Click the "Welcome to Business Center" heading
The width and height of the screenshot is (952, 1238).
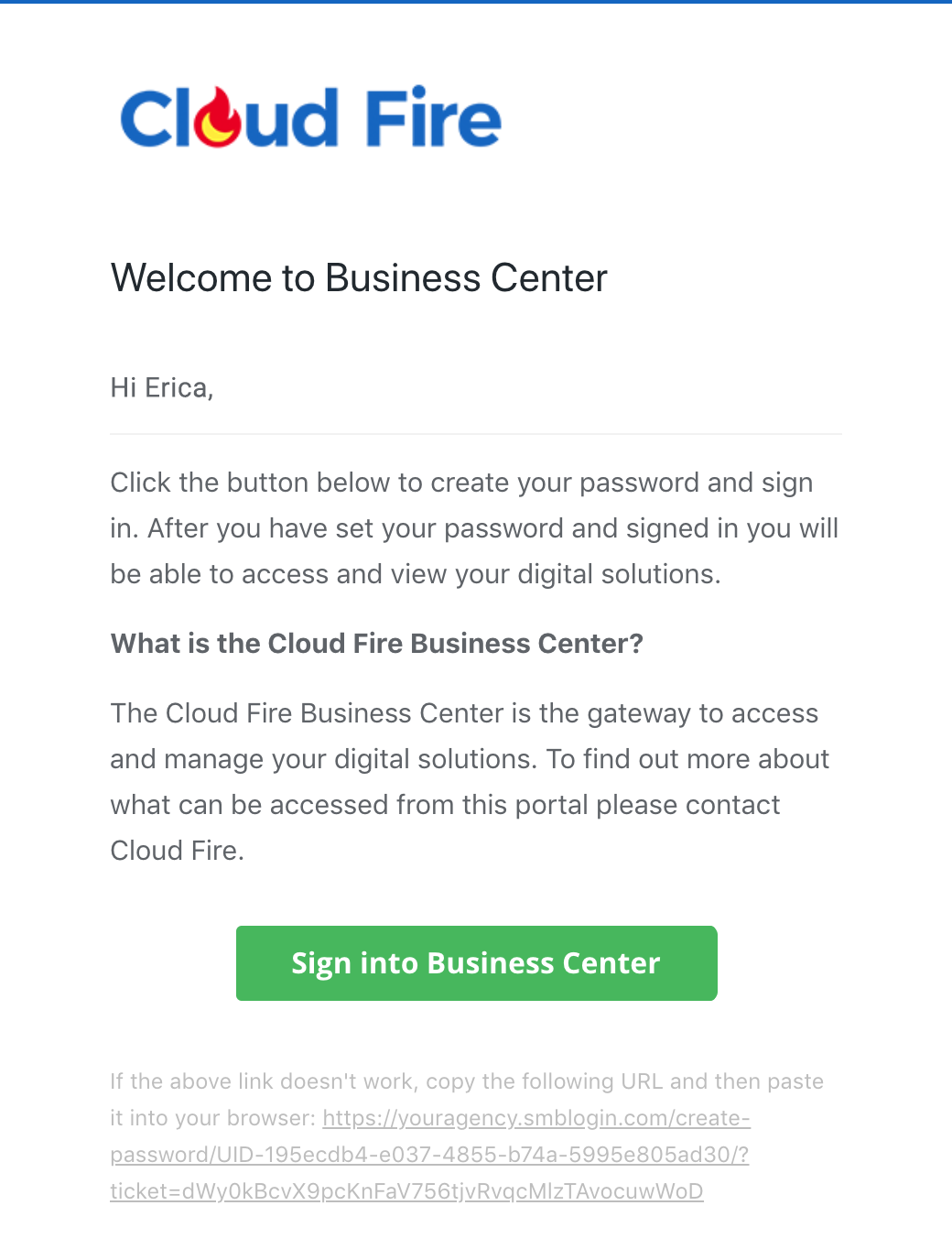pos(359,278)
